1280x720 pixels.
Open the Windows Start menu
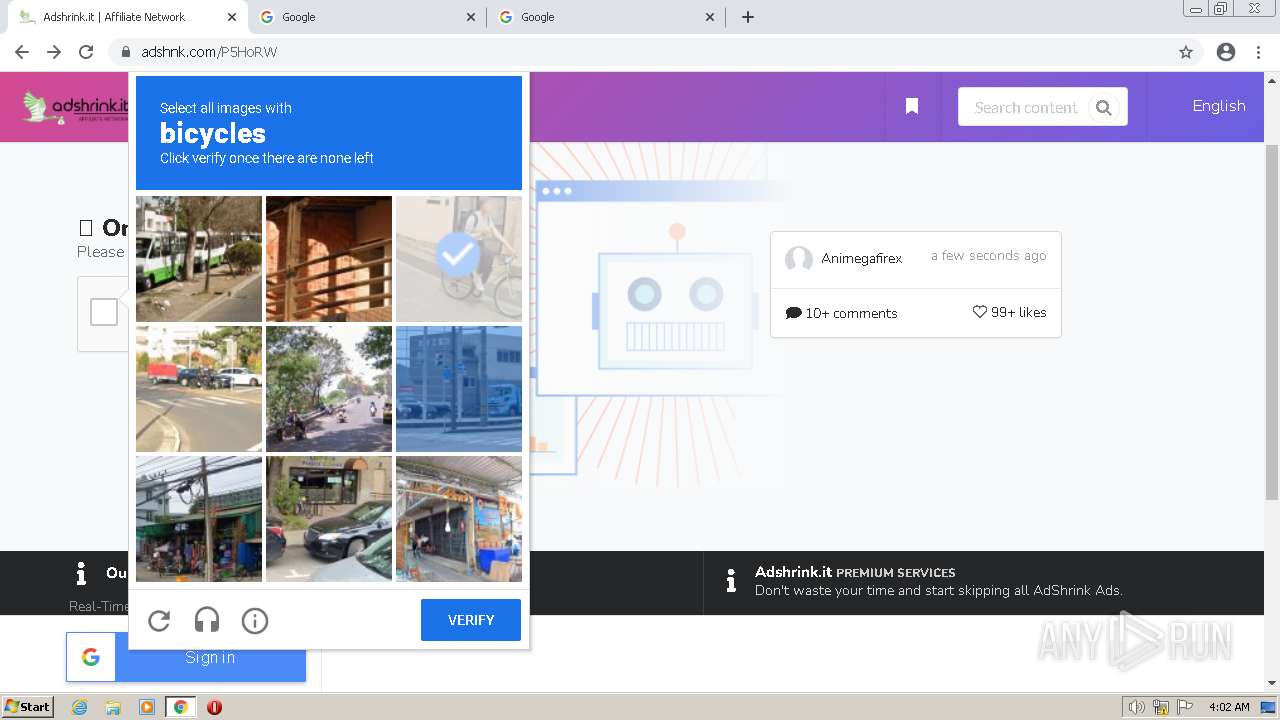[27, 706]
